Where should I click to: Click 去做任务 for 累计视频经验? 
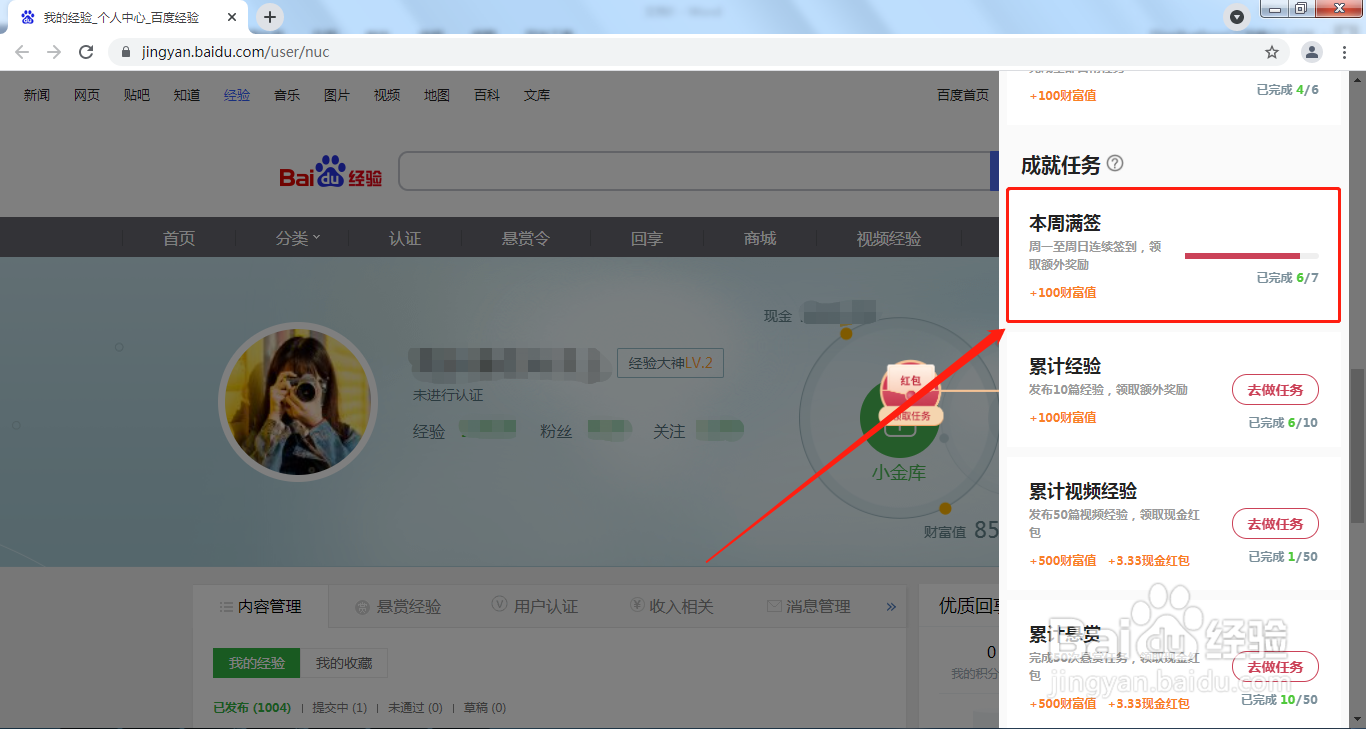click(1275, 523)
